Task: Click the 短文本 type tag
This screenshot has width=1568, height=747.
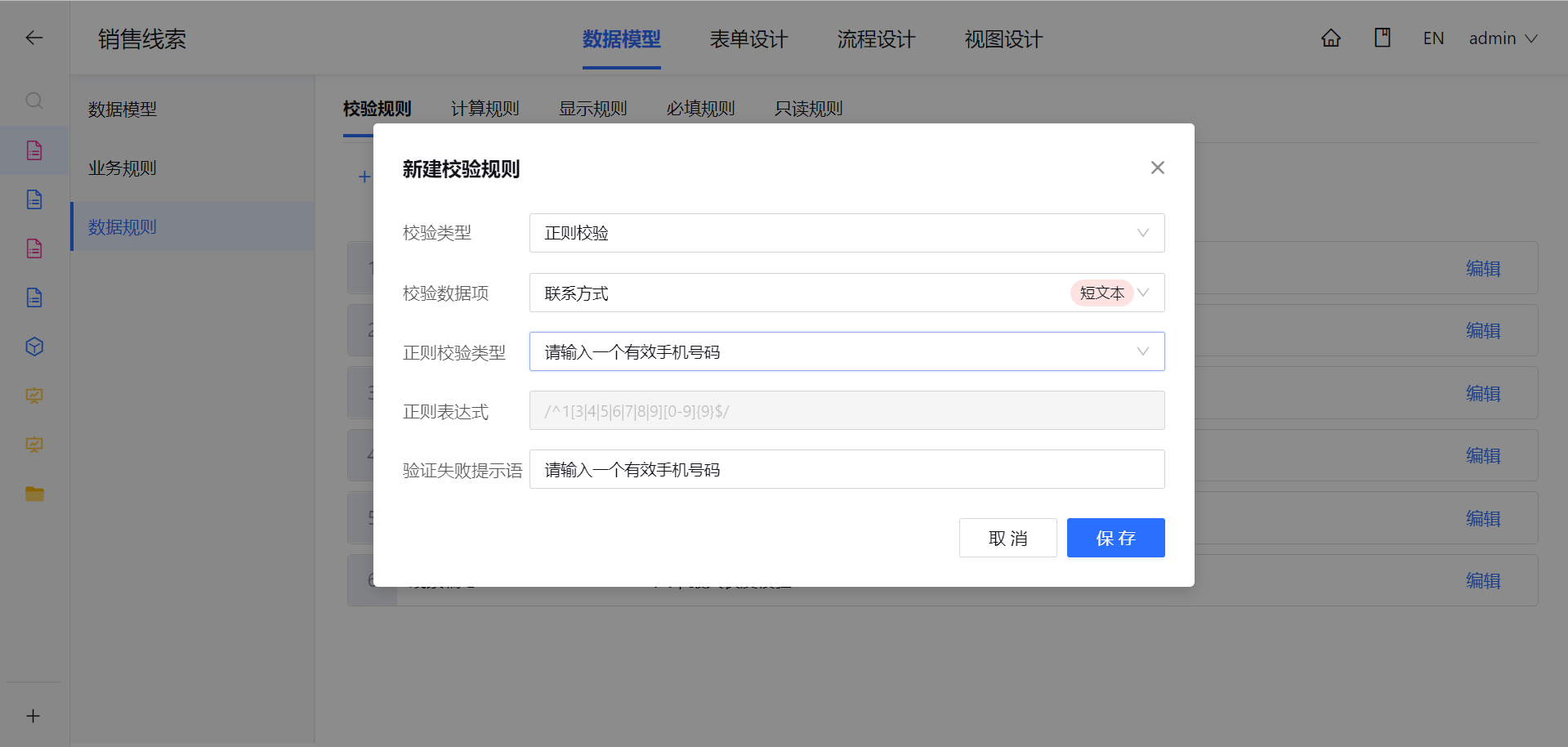Action: (x=1101, y=293)
